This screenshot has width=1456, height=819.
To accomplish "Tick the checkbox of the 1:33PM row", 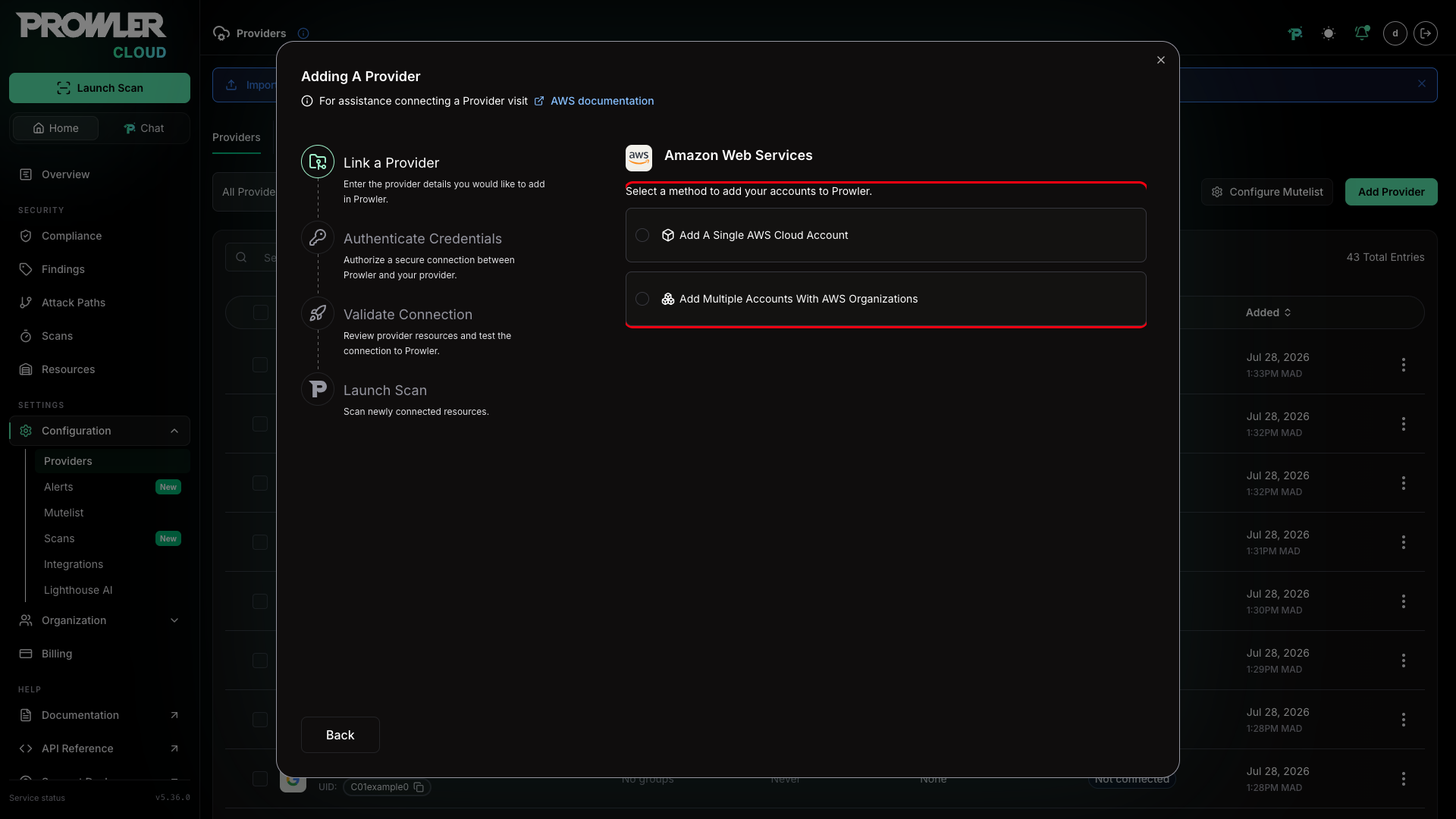I will [260, 365].
